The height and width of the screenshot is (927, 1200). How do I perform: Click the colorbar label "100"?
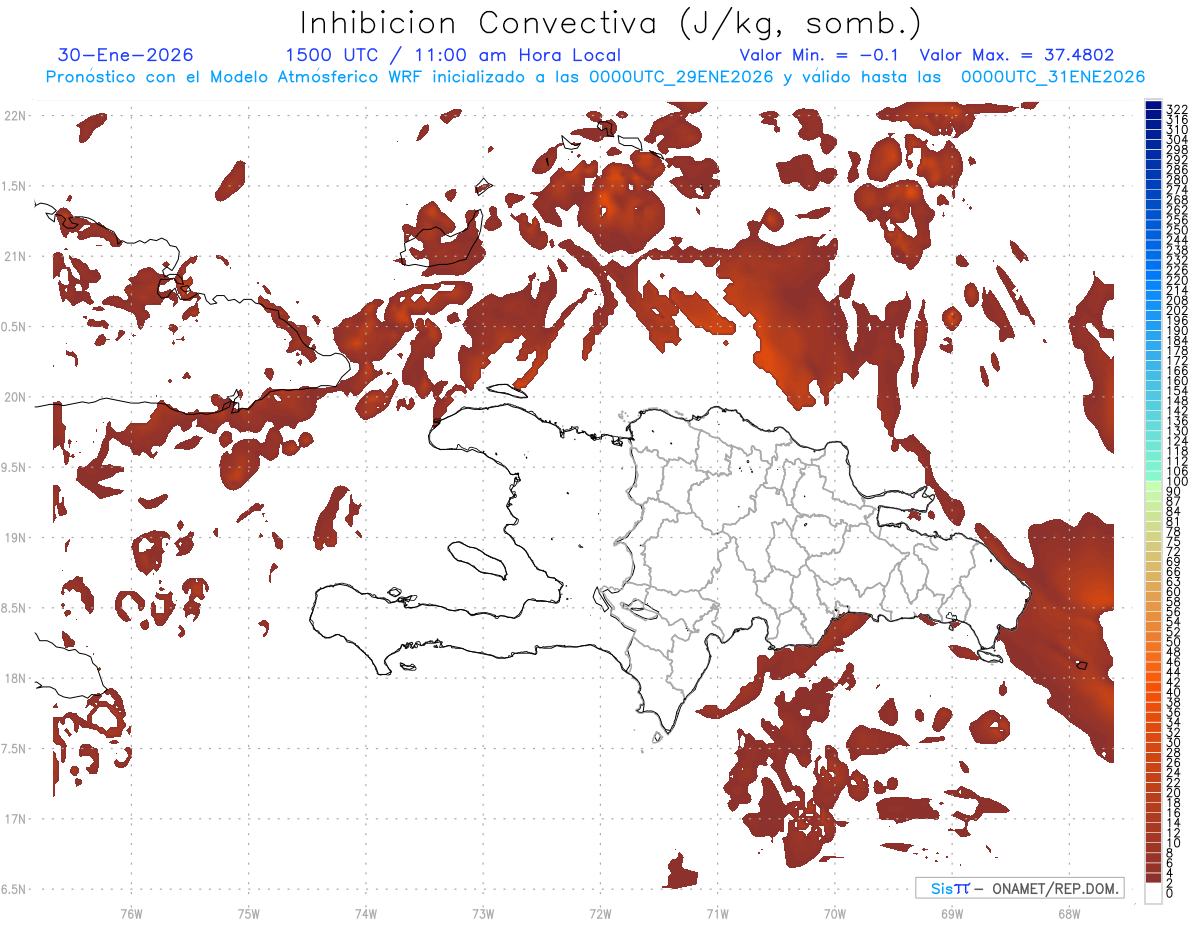pyautogui.click(x=1177, y=482)
